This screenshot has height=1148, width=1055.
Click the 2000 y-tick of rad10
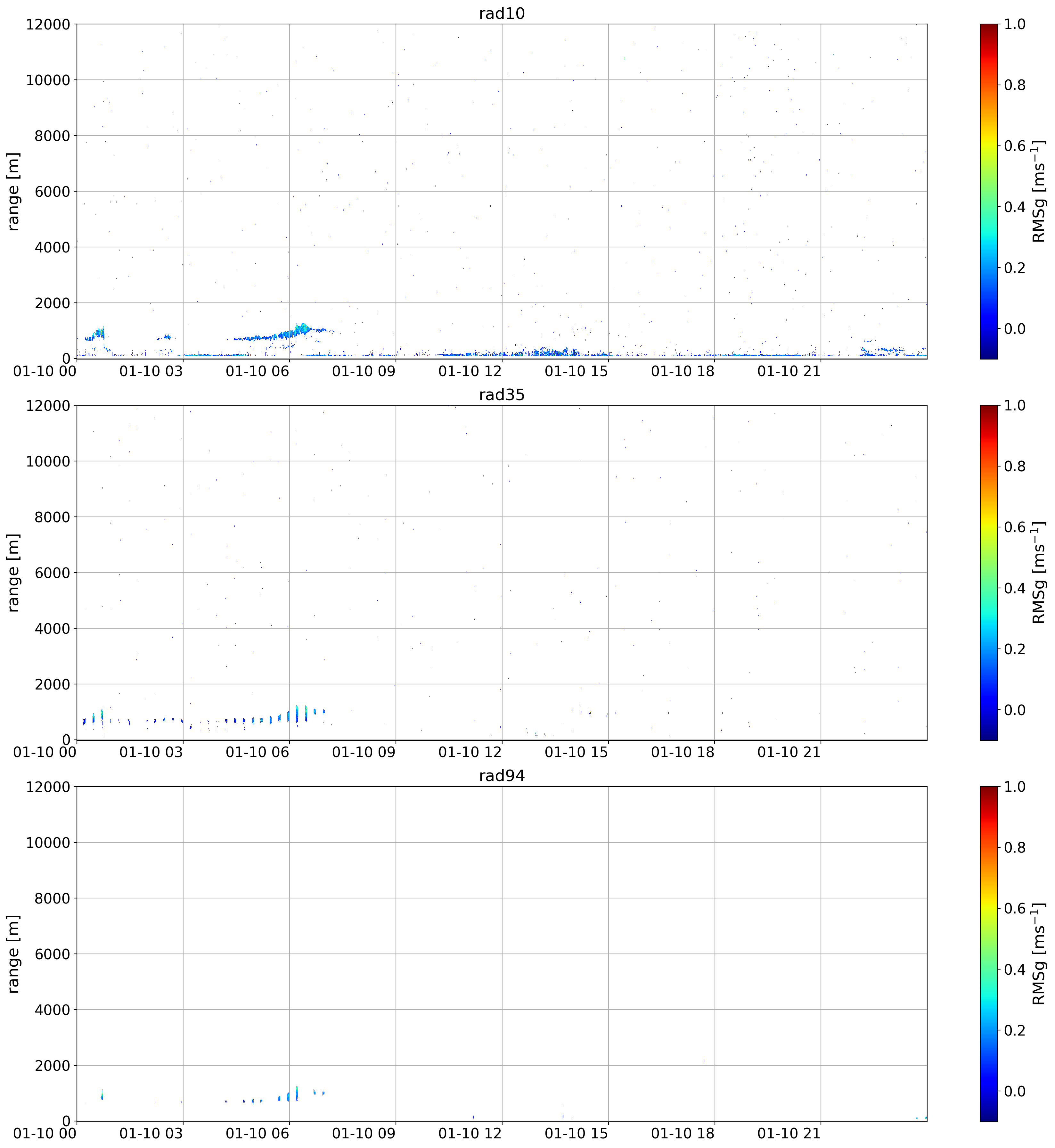(52, 303)
